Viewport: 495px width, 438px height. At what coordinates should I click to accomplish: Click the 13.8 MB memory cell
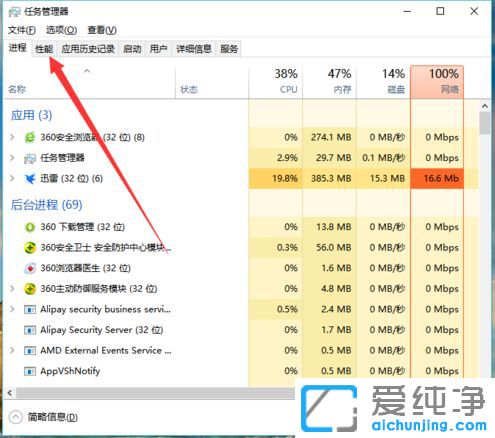[x=329, y=227]
